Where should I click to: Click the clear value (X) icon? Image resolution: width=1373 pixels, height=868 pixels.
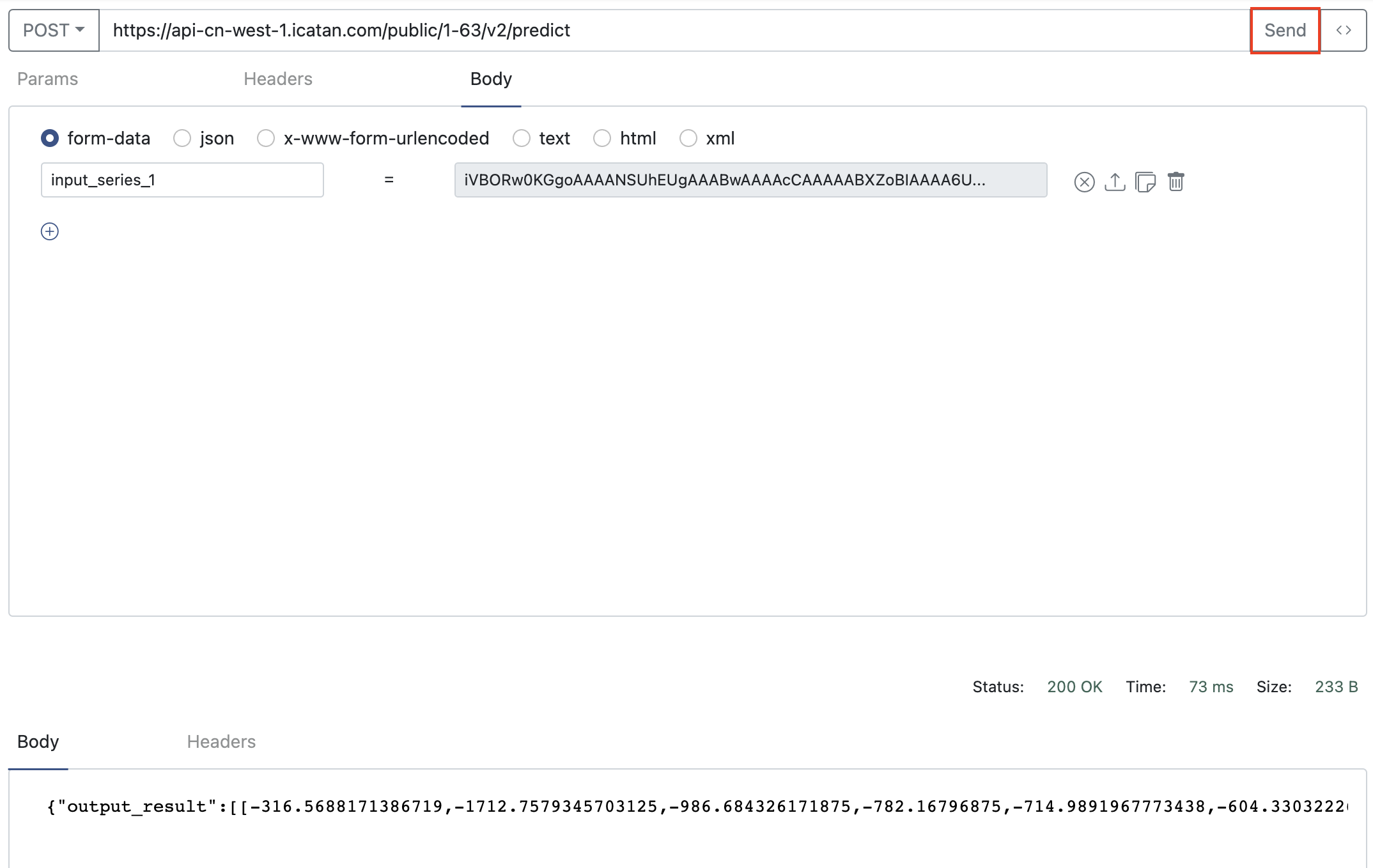(x=1084, y=182)
